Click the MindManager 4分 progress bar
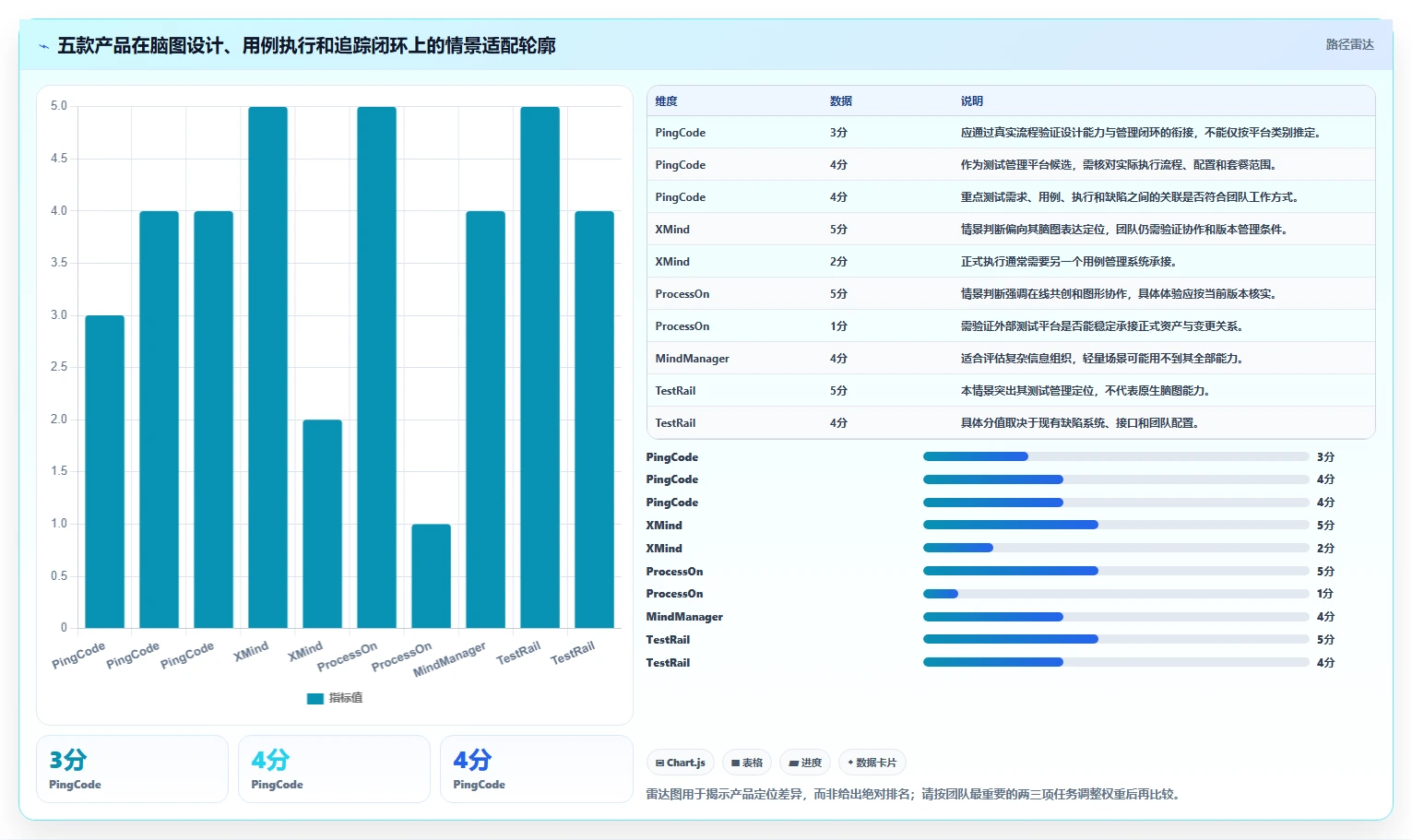 click(x=1116, y=617)
